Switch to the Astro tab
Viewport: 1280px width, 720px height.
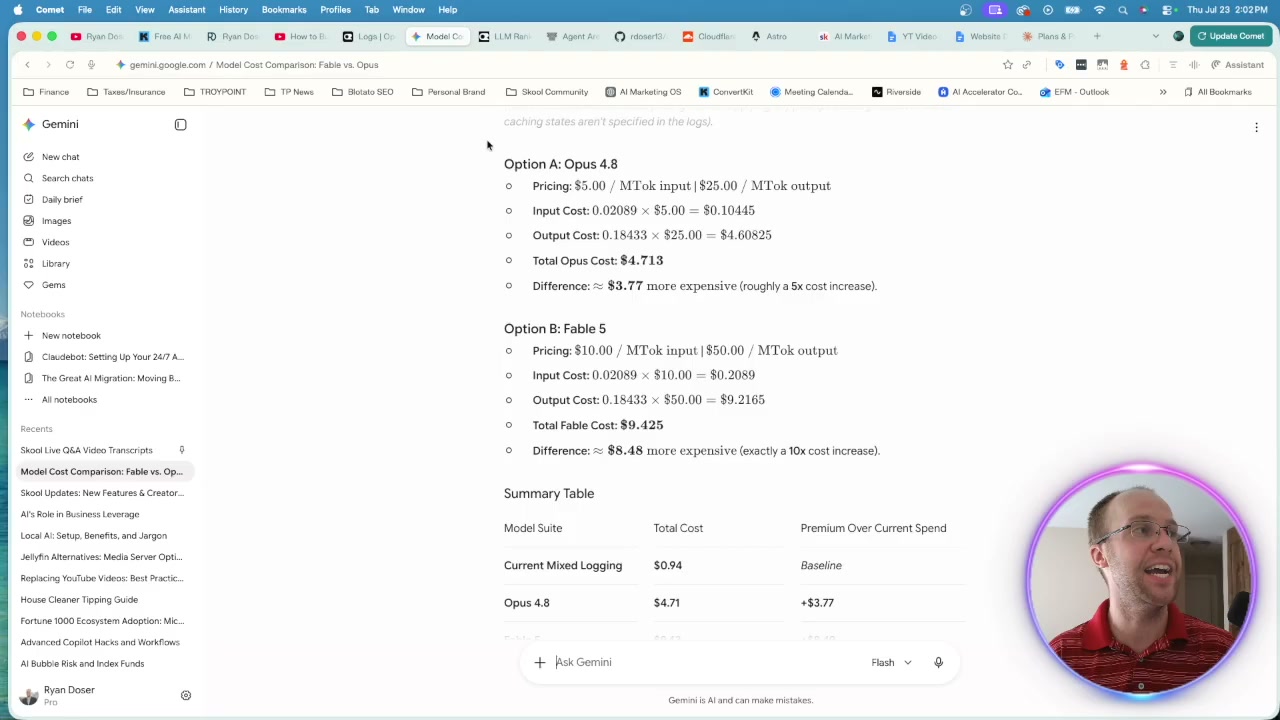769,36
